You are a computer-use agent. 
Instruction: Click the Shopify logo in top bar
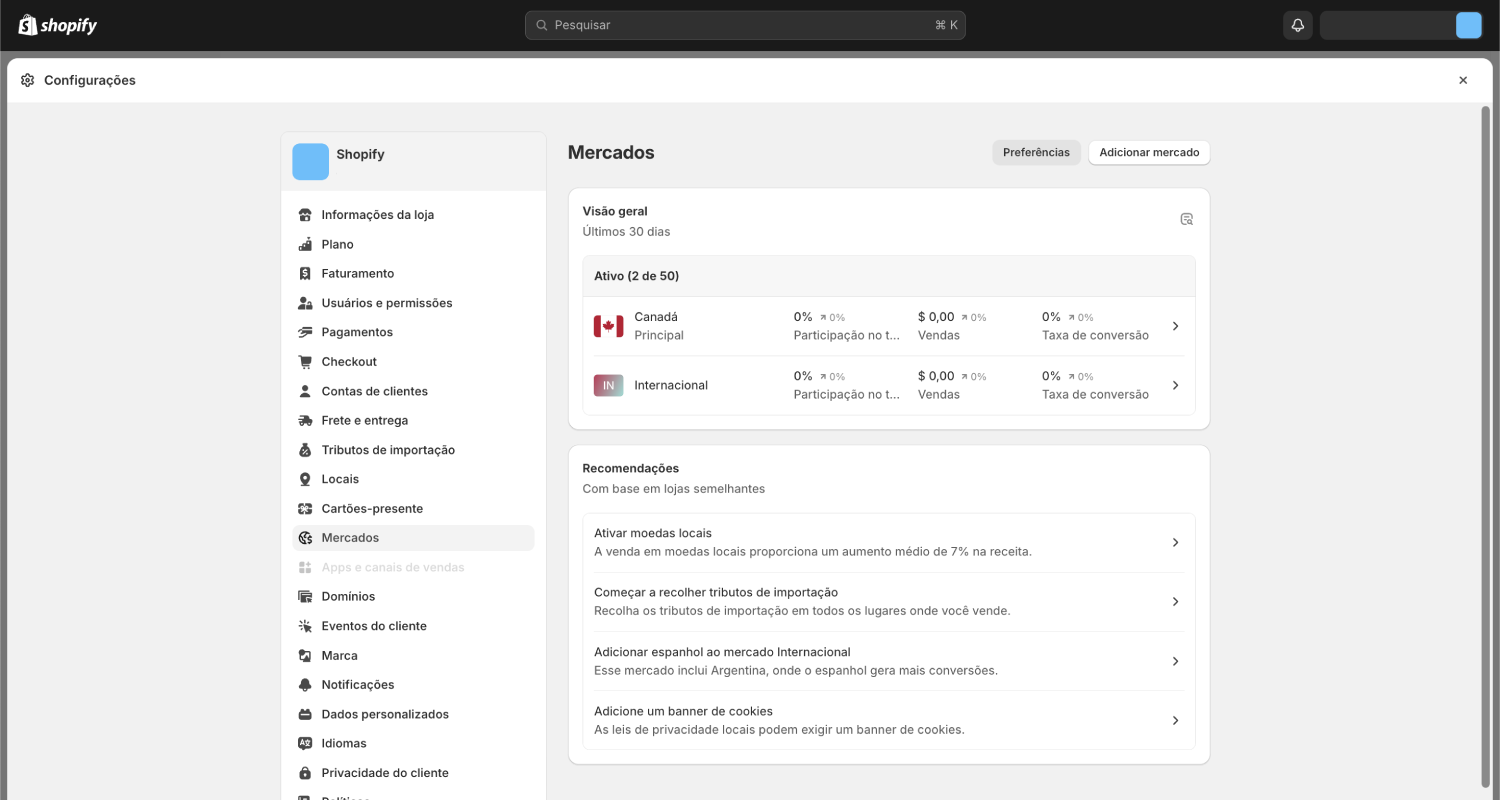tap(58, 25)
